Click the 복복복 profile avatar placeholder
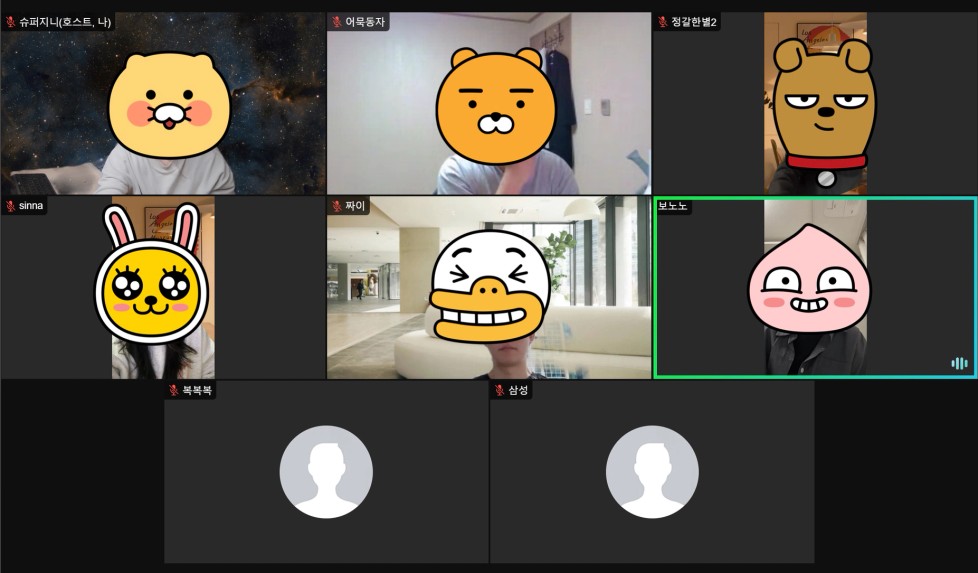 point(326,472)
